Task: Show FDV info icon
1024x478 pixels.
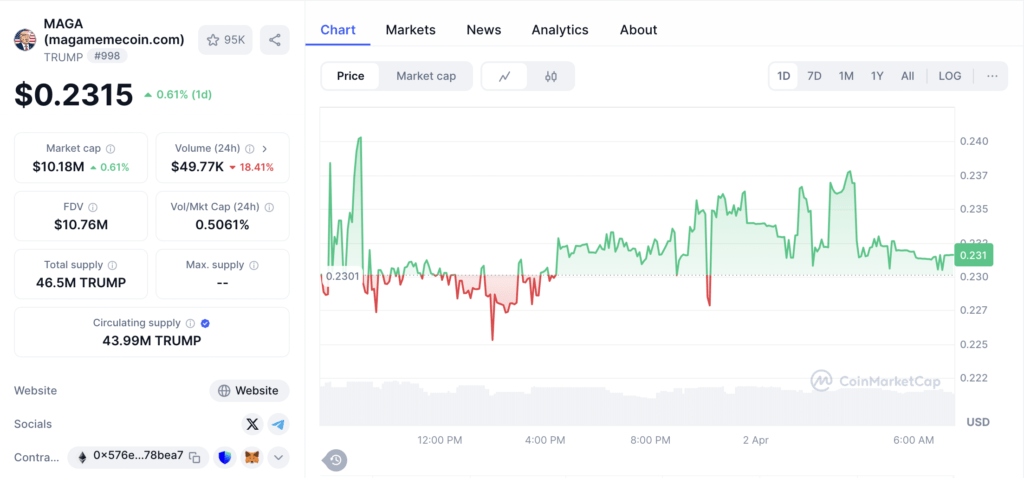Action: coord(93,207)
